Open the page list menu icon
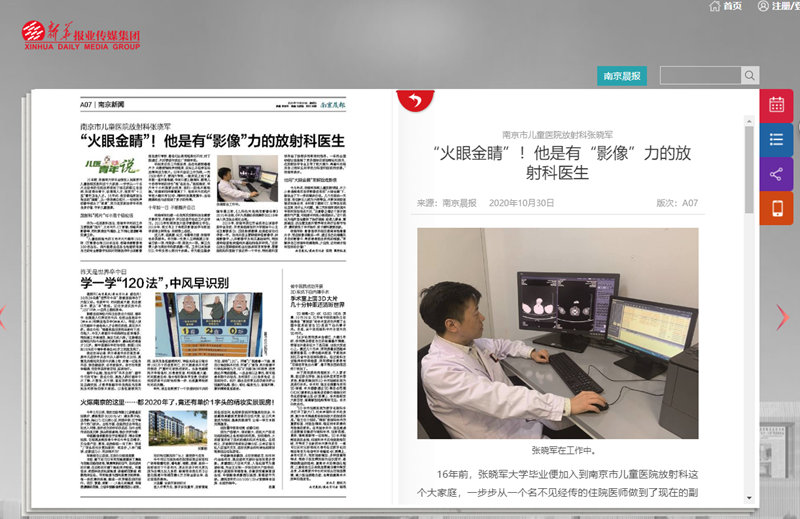Image resolution: width=800 pixels, height=519 pixels. tap(776, 139)
